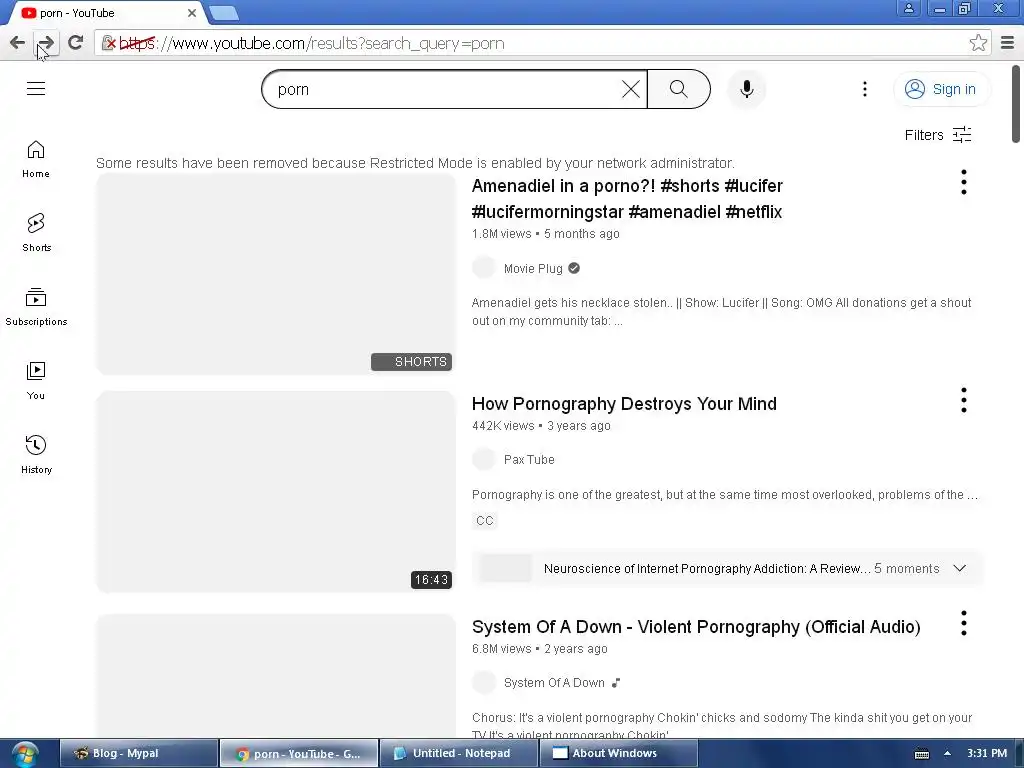Click the browser forward arrow
1024x768 pixels.
pos(46,43)
